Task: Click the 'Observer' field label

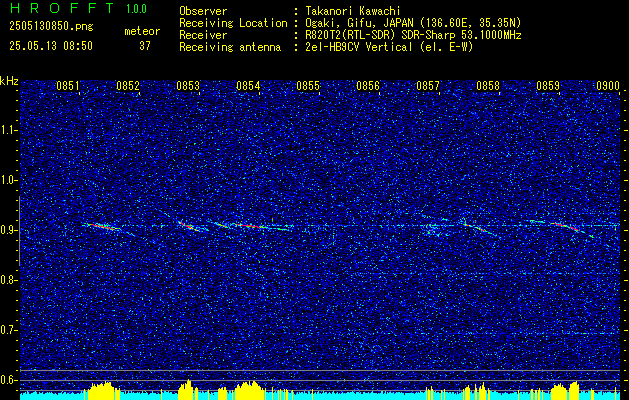Action: (x=203, y=11)
